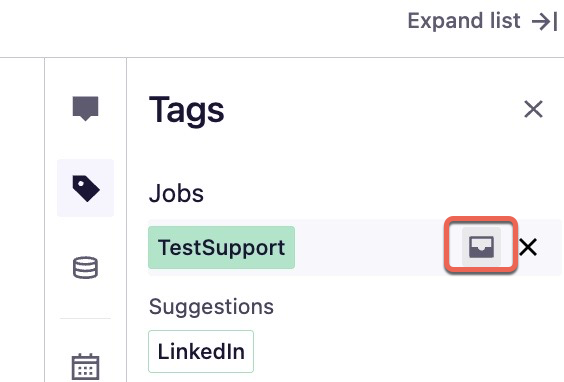
Task: Open the database stack sidebar icon
Action: pos(85,268)
